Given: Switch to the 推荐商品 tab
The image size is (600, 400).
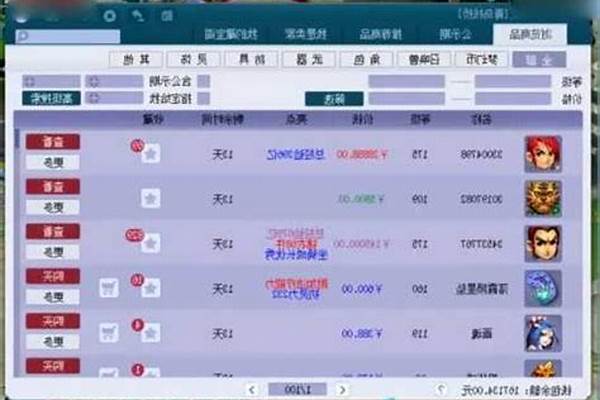Looking at the screenshot, I should [x=380, y=34].
